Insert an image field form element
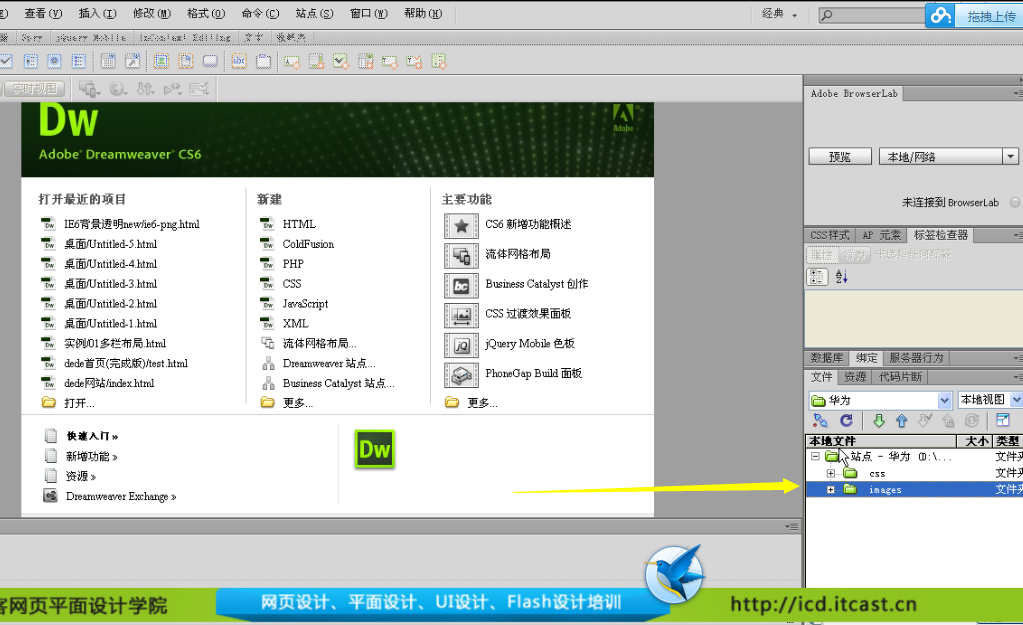The height and width of the screenshot is (625, 1023). pyautogui.click(x=161, y=61)
